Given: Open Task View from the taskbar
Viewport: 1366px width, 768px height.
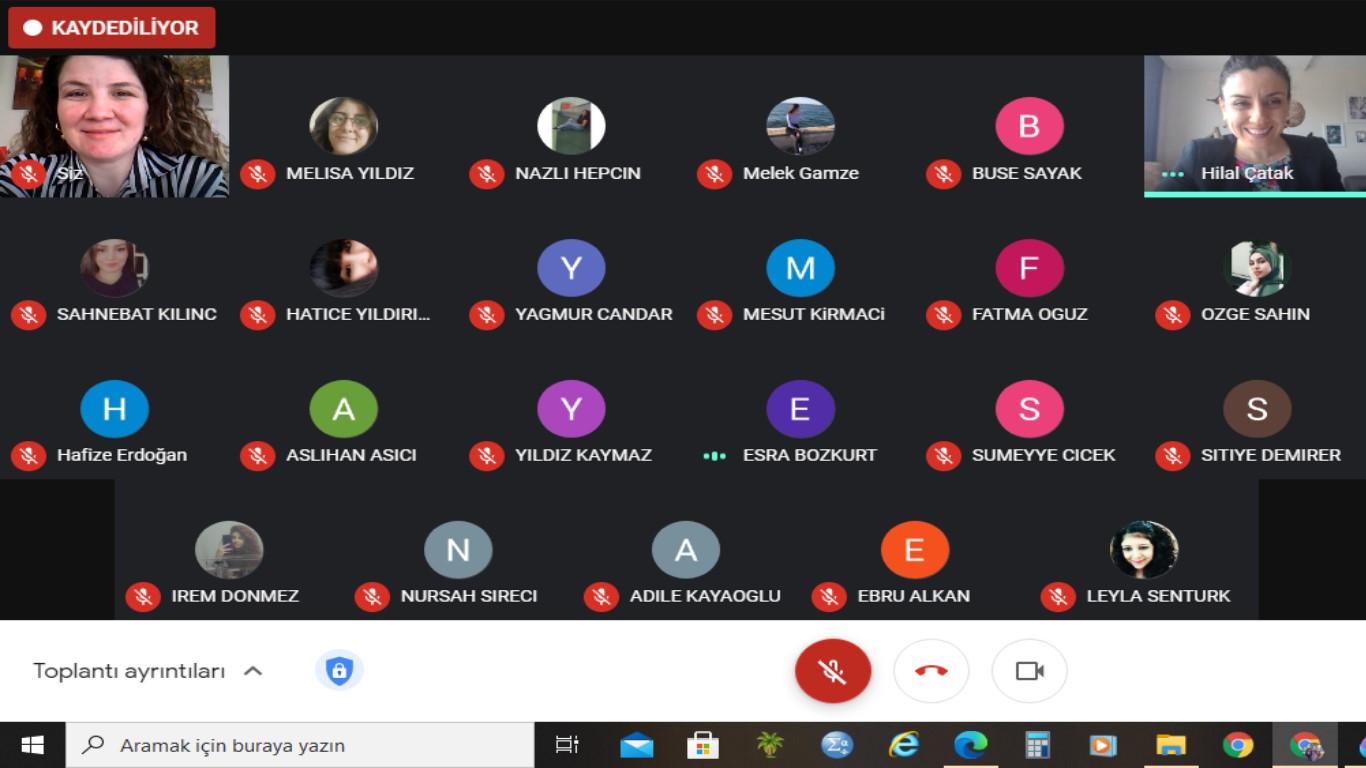Looking at the screenshot, I should tap(567, 745).
